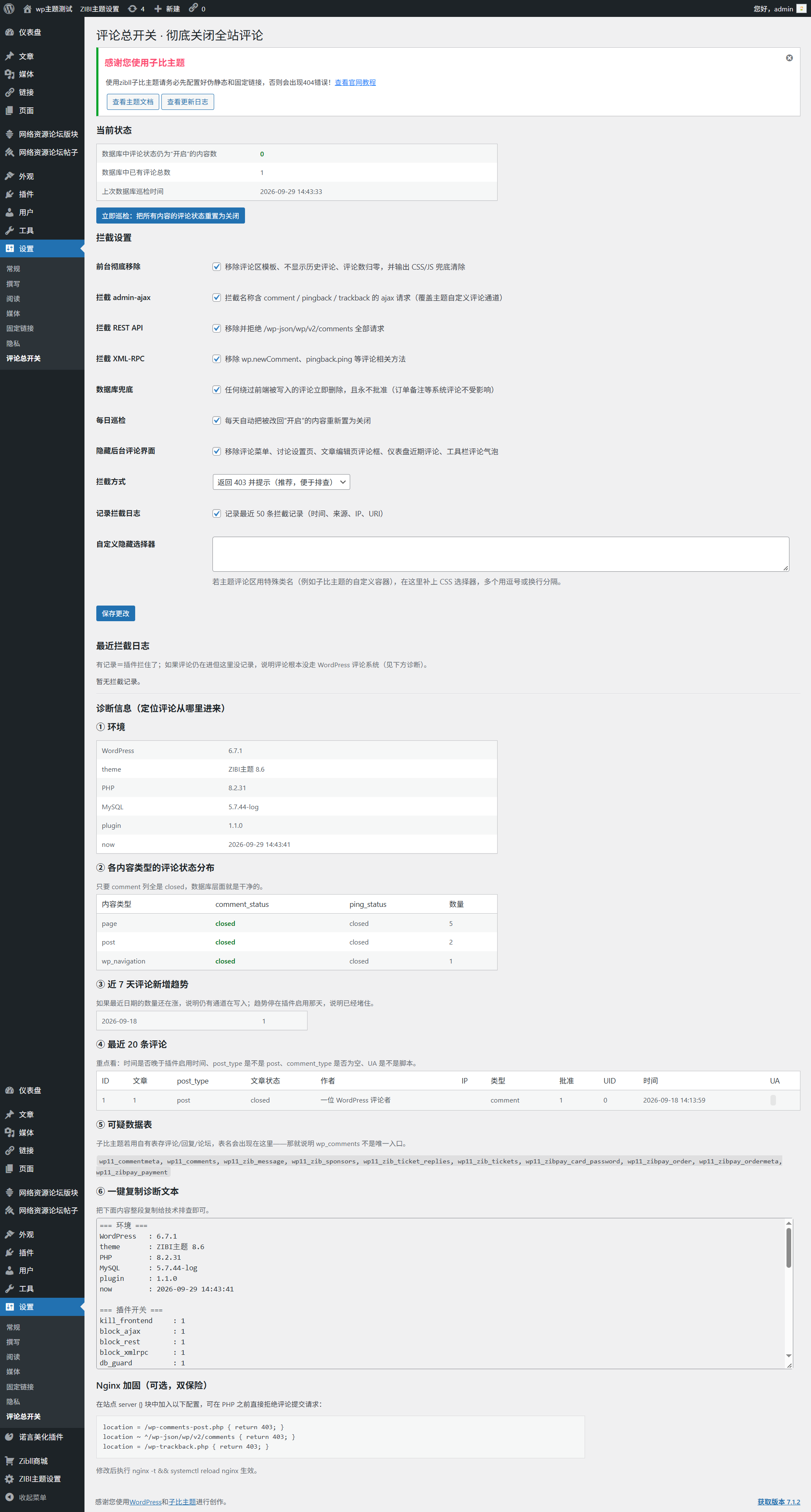Toggle the 隐藏后台评论界面 checkbox

coord(217,451)
